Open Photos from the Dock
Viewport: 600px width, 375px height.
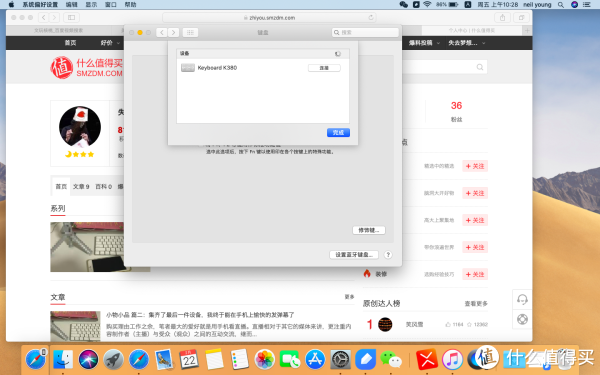coord(264,359)
